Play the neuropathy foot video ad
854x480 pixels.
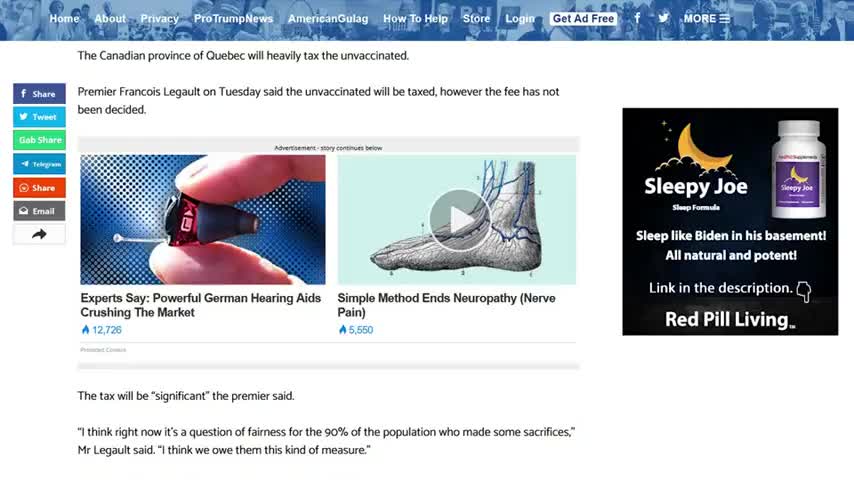click(x=459, y=220)
